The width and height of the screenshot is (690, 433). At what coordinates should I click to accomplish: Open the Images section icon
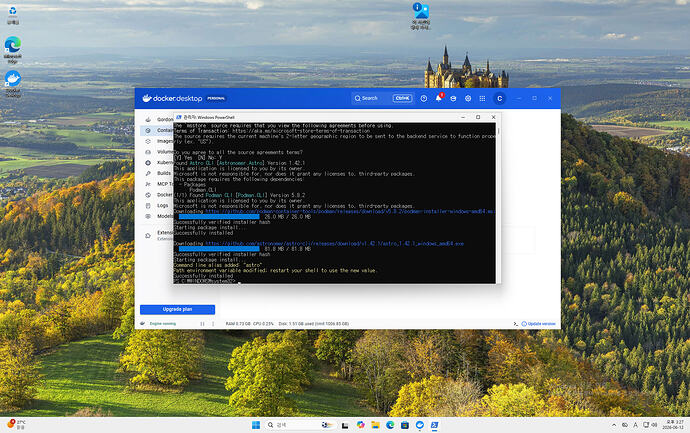pos(148,141)
